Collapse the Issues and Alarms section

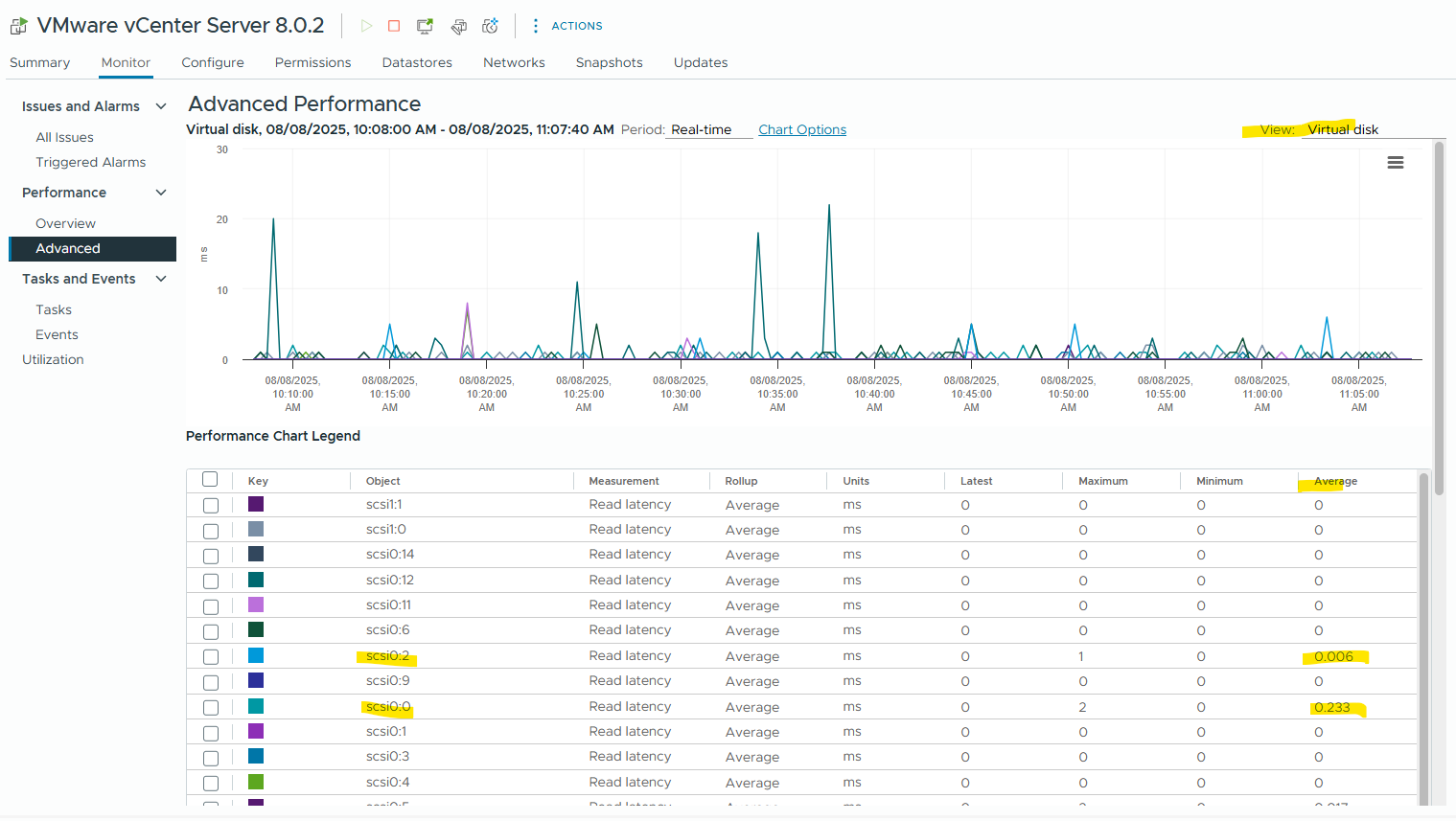161,106
